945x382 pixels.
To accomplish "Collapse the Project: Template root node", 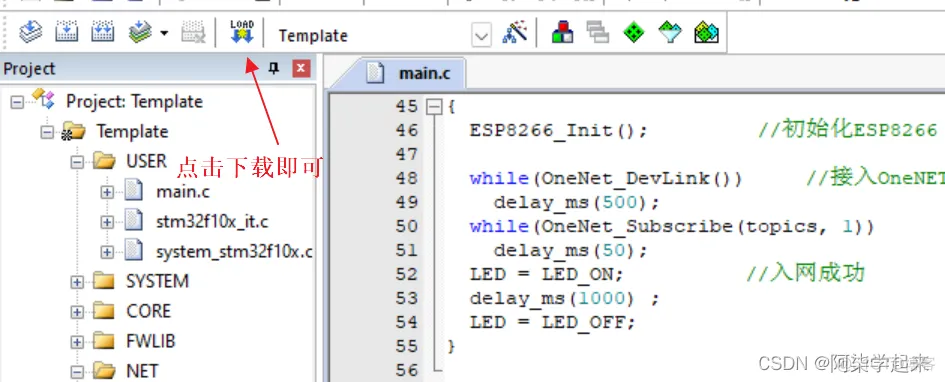I will (x=17, y=102).
